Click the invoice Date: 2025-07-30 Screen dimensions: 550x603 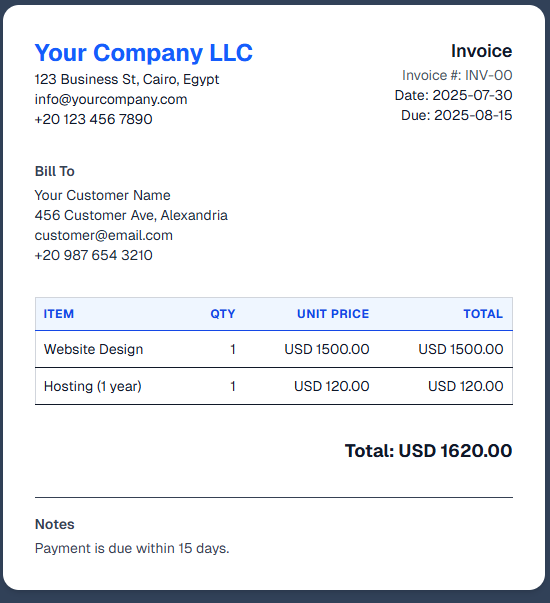pos(453,95)
